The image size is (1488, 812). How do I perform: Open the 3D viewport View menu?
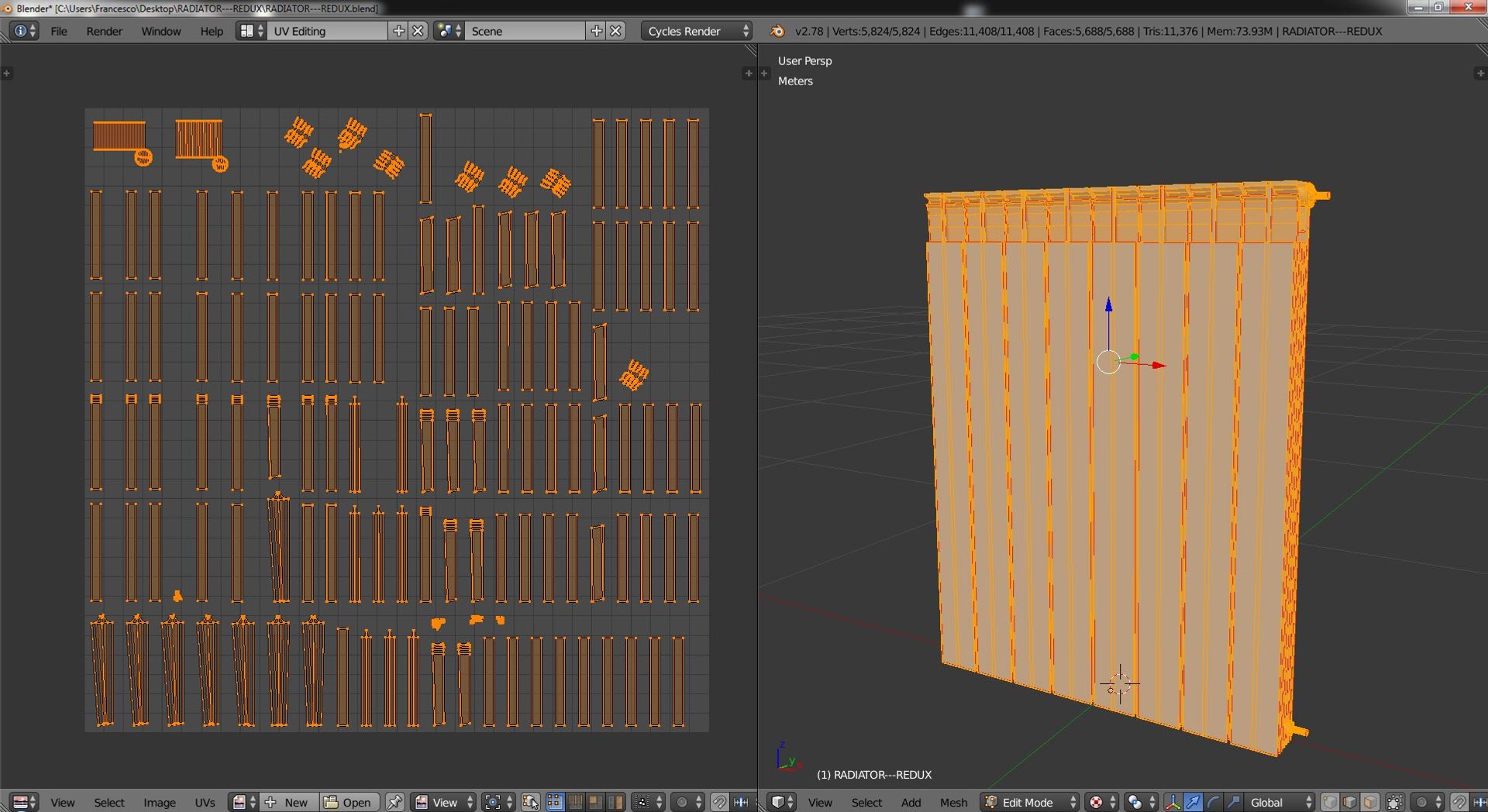coord(820,802)
